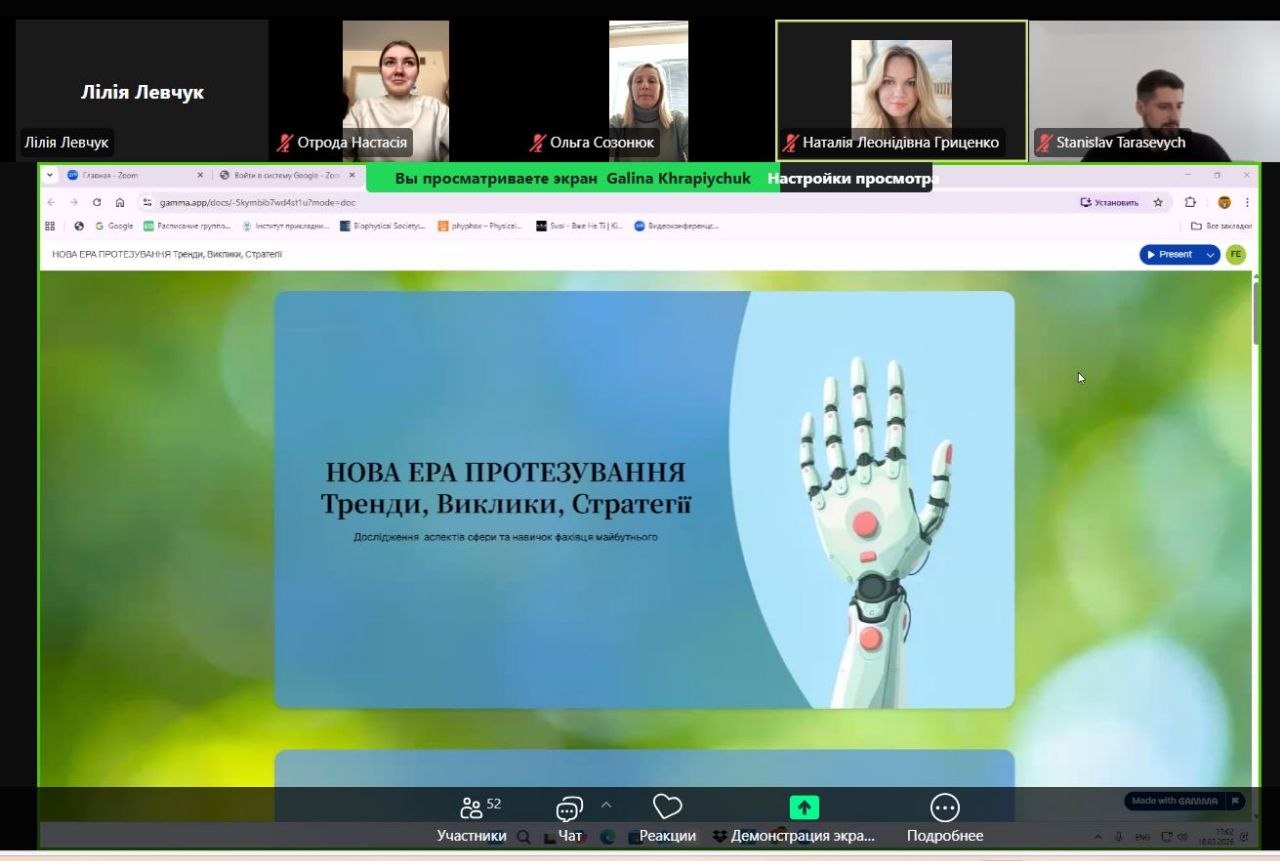
Task: Click the Установить install button
Action: click(1109, 202)
